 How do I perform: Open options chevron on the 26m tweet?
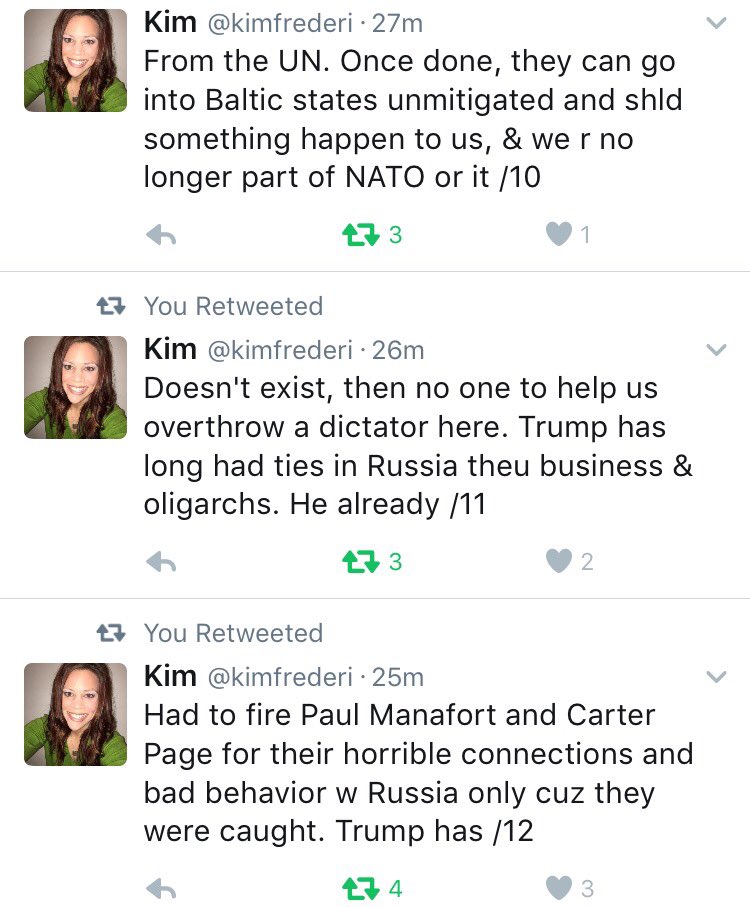(x=716, y=350)
